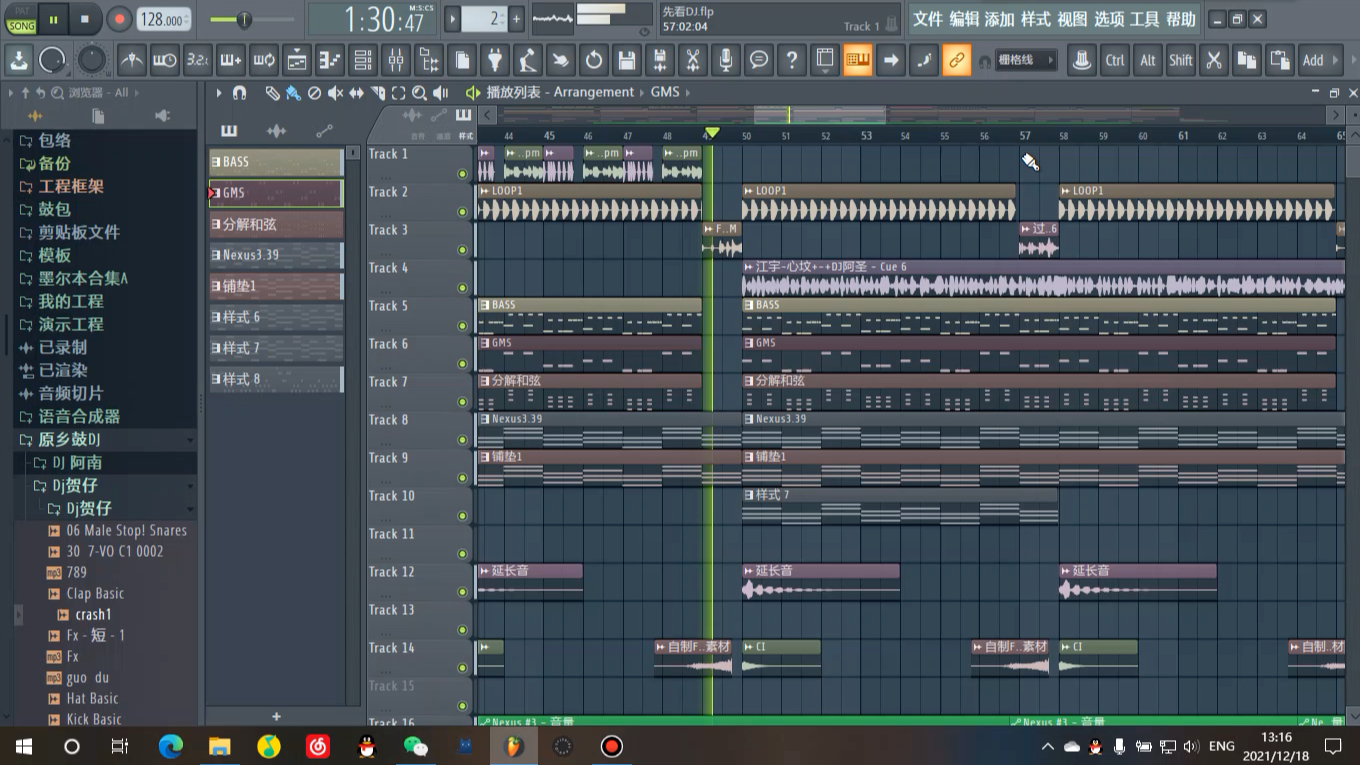This screenshot has height=765, width=1360.
Task: Open the plug icon in top toolbar
Action: point(495,60)
